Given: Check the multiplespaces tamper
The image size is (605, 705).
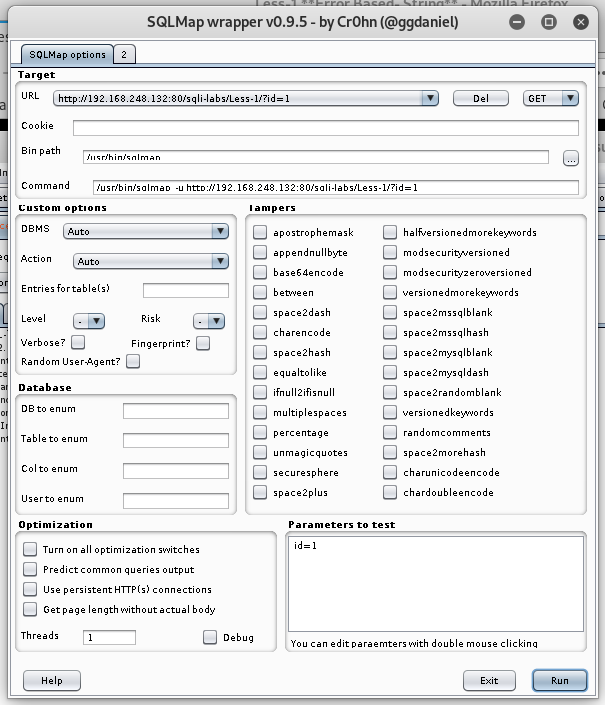Looking at the screenshot, I should [x=260, y=412].
